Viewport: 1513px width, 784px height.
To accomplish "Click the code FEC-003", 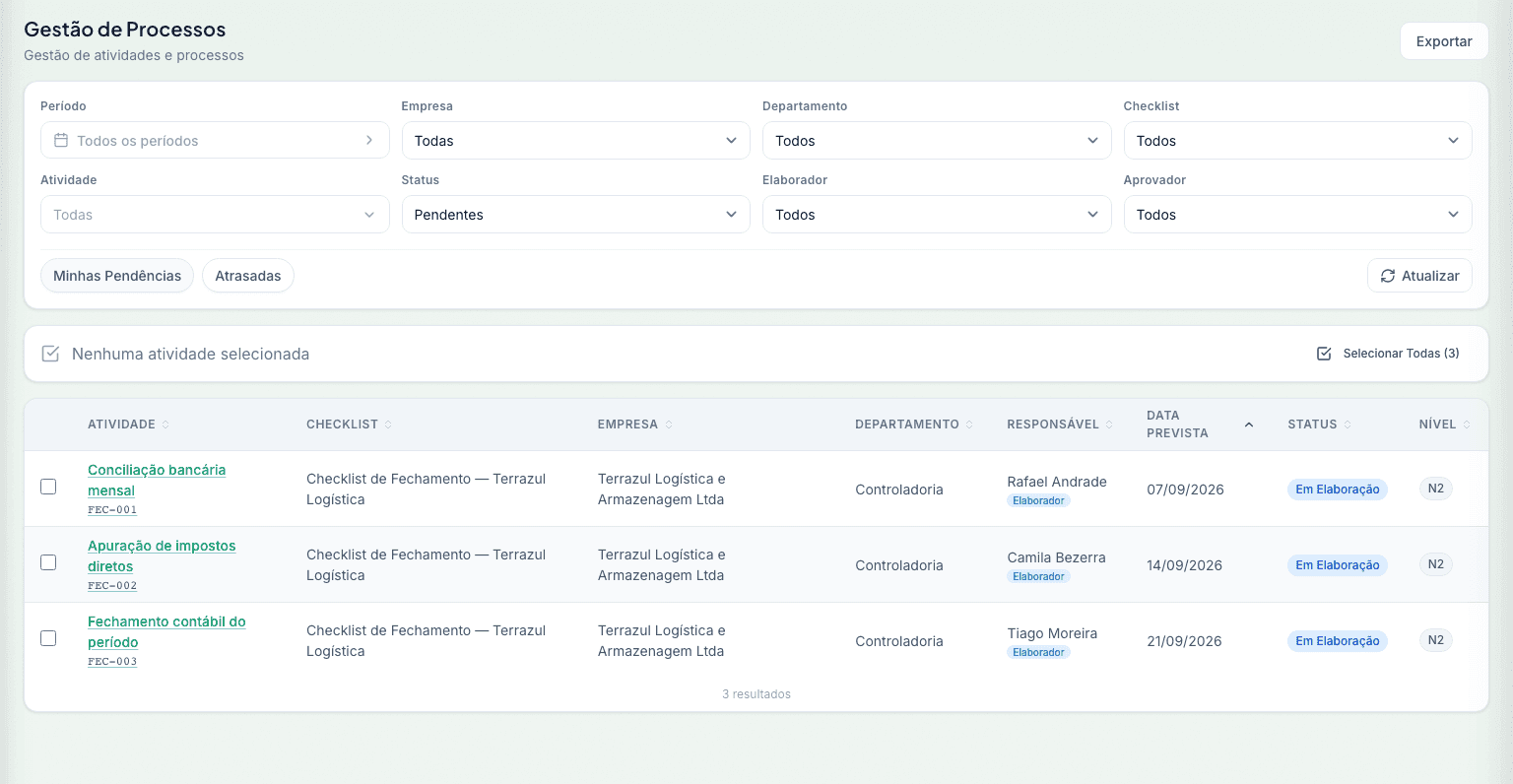I will pos(112,662).
